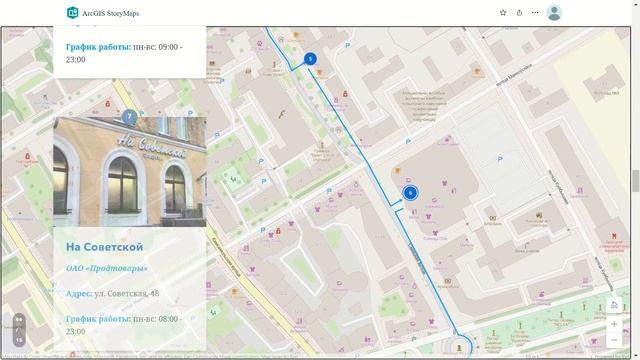This screenshot has width=640, height=360.
Task: Open the three-dot more options menu
Action: (x=535, y=13)
